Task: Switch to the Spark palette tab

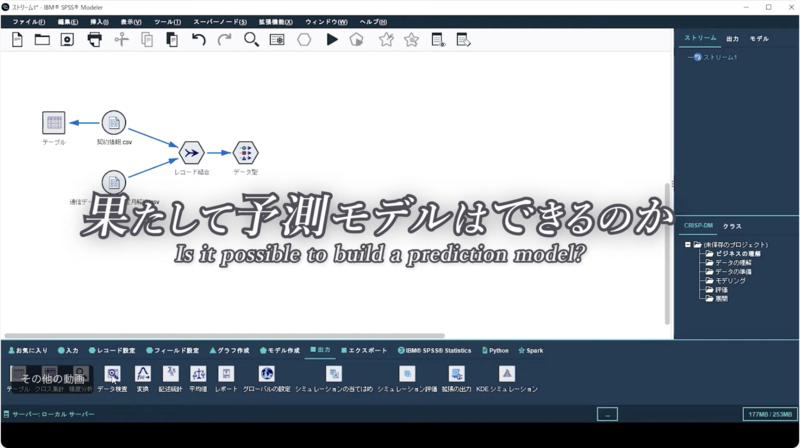Action: tap(531, 351)
